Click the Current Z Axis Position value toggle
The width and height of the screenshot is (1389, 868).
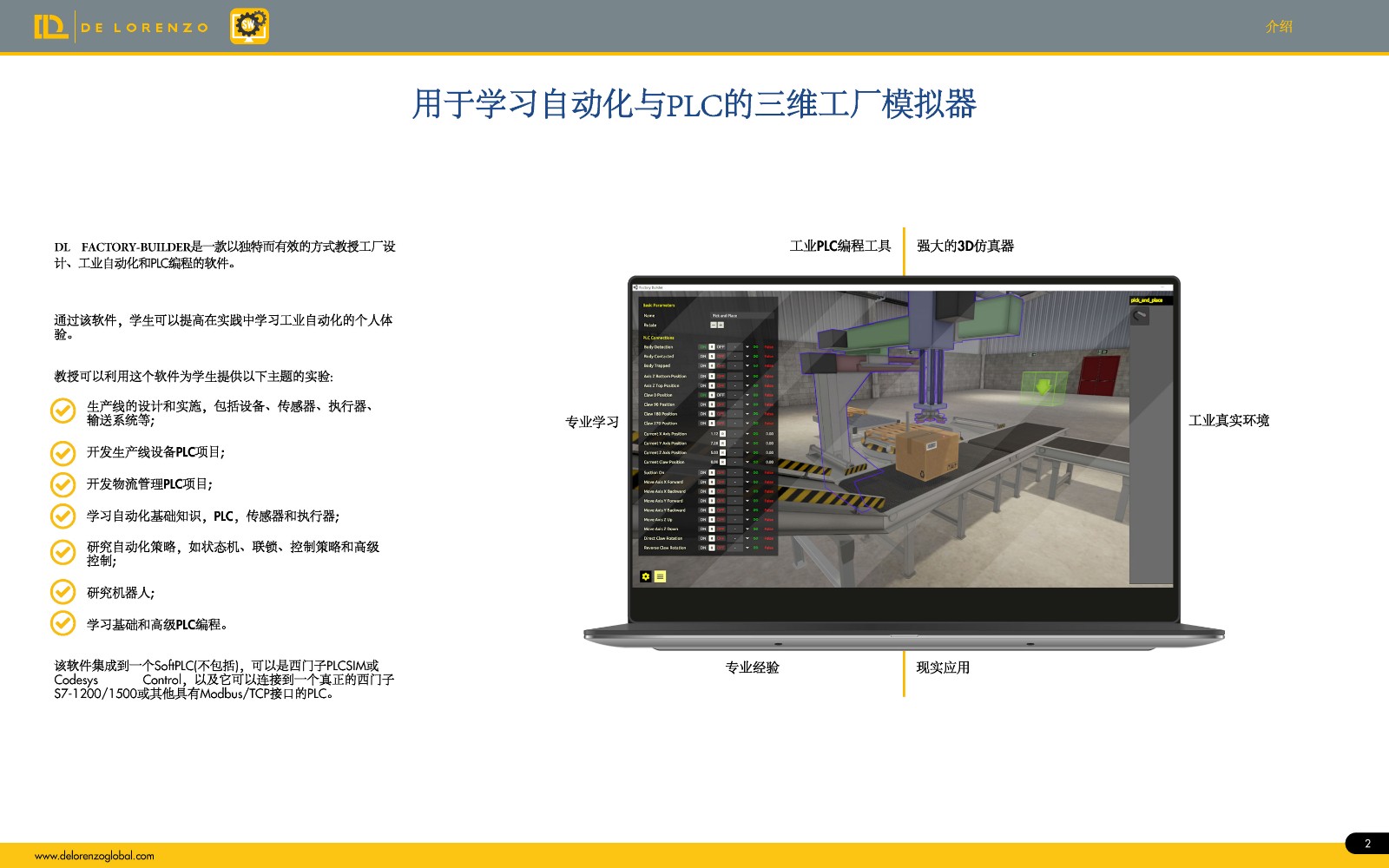tap(722, 452)
